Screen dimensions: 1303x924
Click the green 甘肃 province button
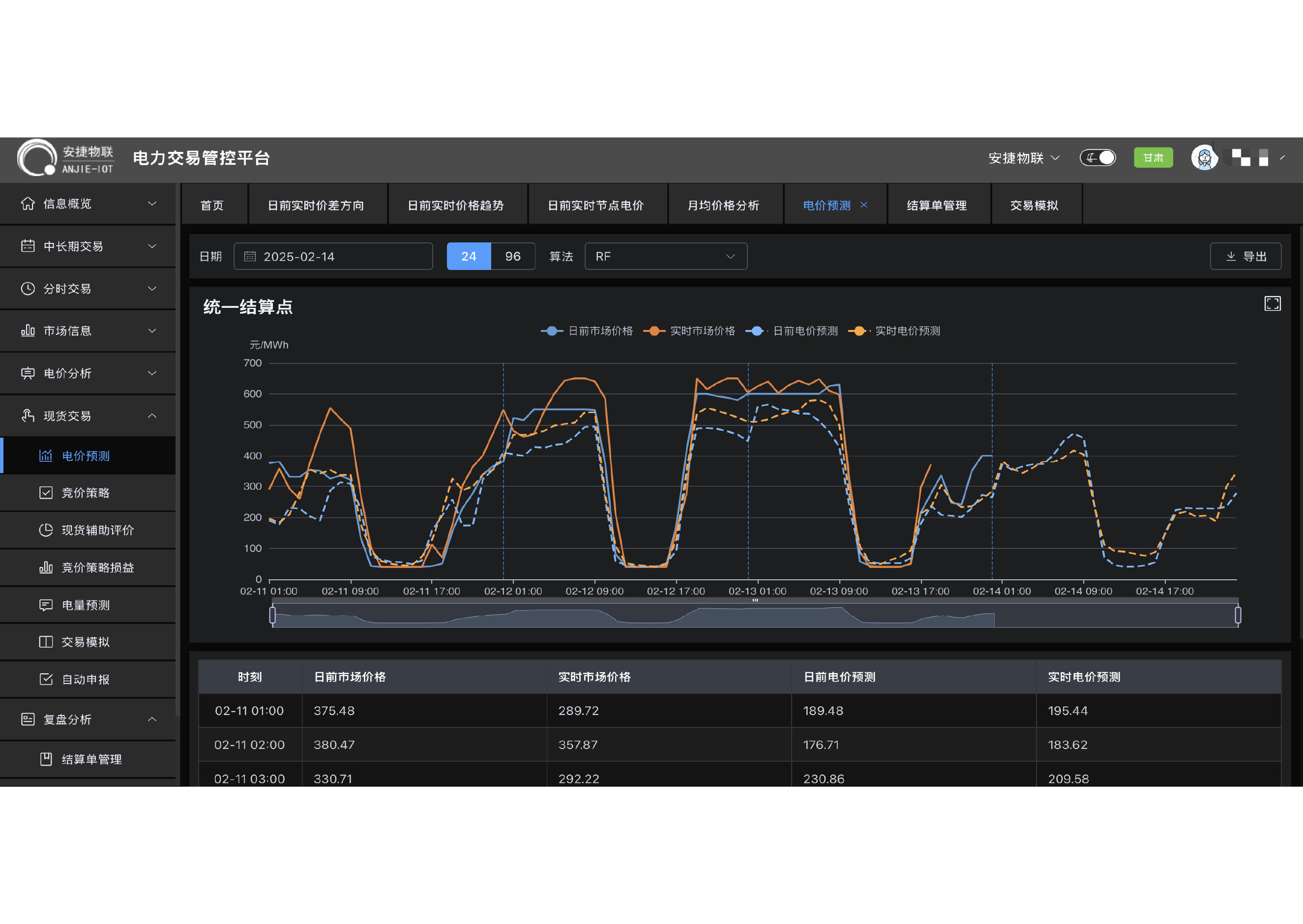click(x=1153, y=157)
